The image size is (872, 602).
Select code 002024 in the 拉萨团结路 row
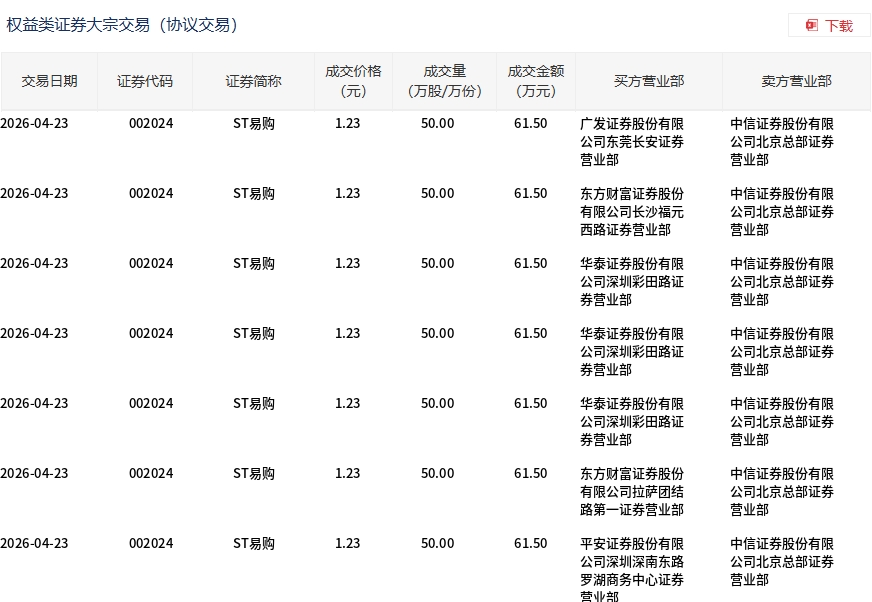151,473
